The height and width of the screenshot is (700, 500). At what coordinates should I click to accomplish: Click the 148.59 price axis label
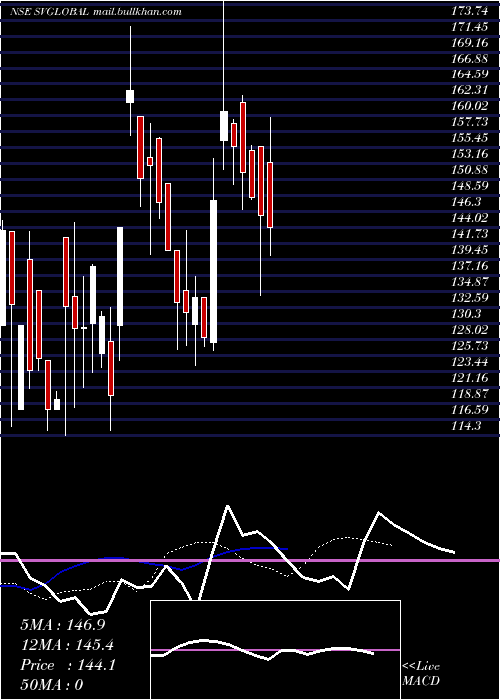point(470,186)
